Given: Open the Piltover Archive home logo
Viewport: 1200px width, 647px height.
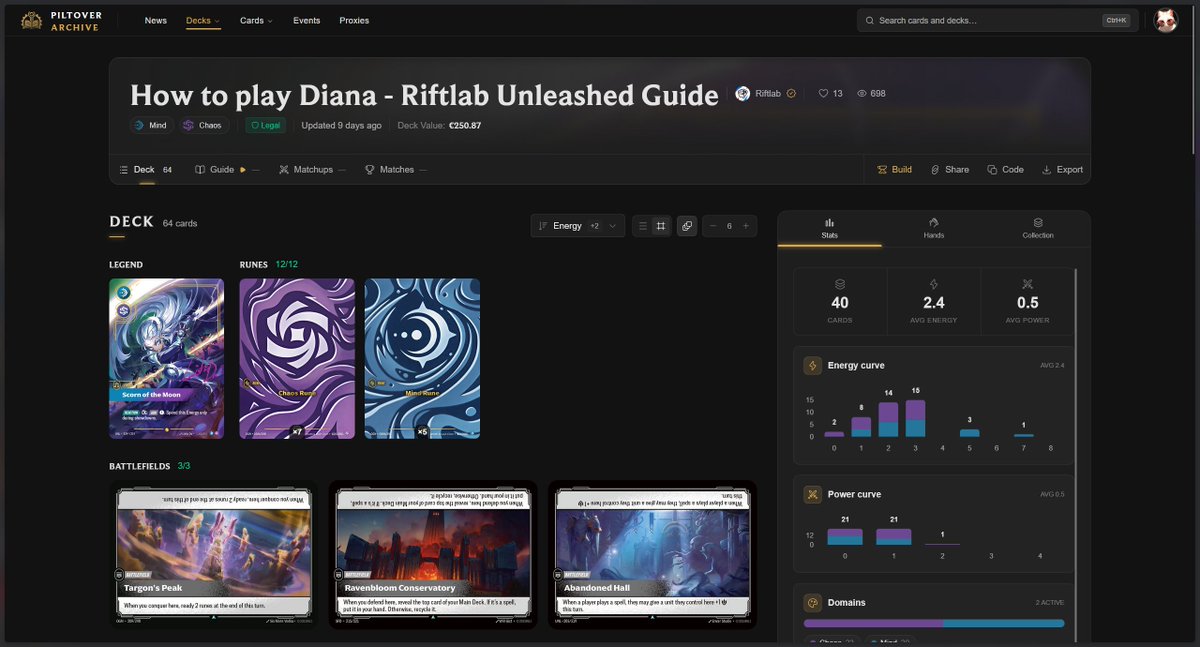Looking at the screenshot, I should coord(61,20).
